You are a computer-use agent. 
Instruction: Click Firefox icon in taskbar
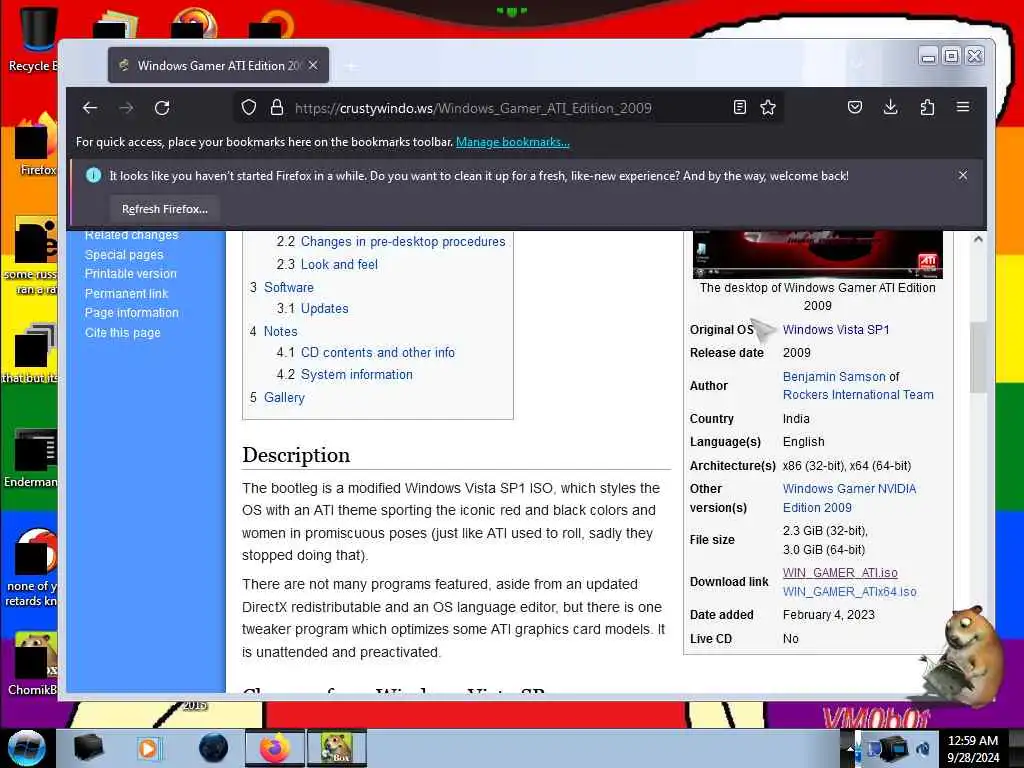pos(274,748)
